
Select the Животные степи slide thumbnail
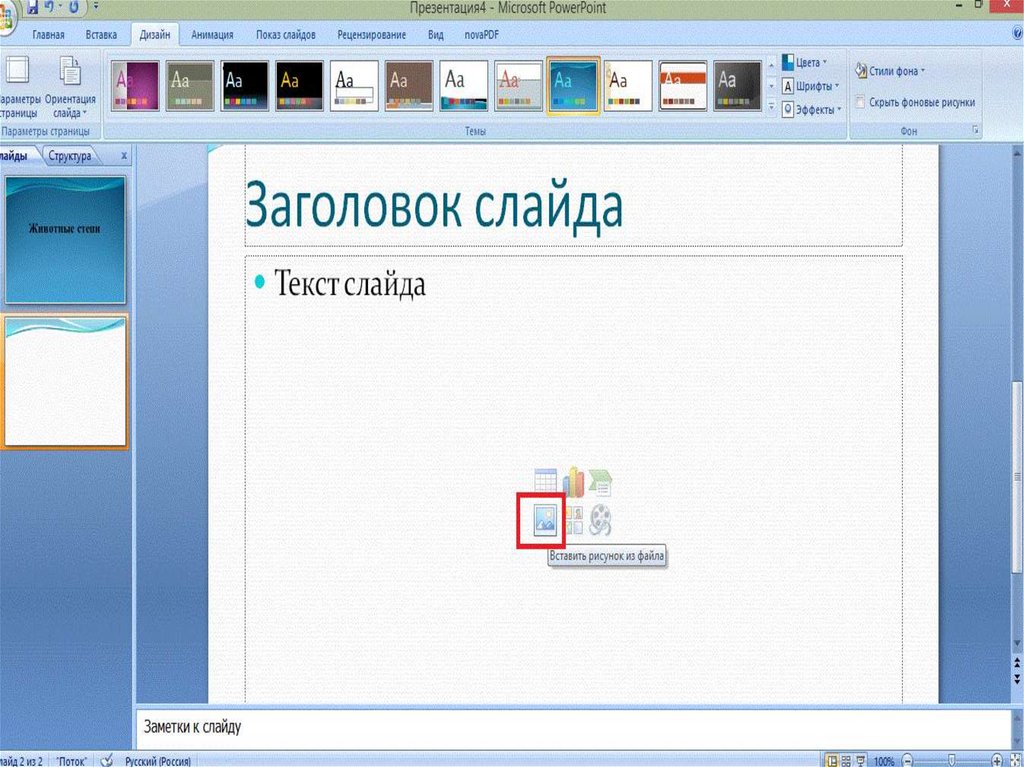[65, 240]
